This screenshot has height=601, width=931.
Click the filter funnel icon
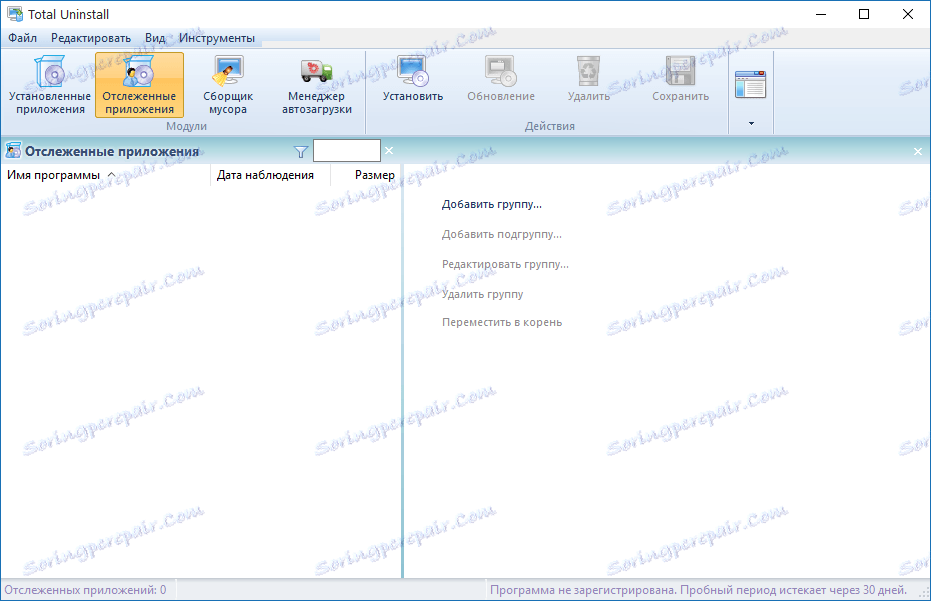[x=300, y=152]
